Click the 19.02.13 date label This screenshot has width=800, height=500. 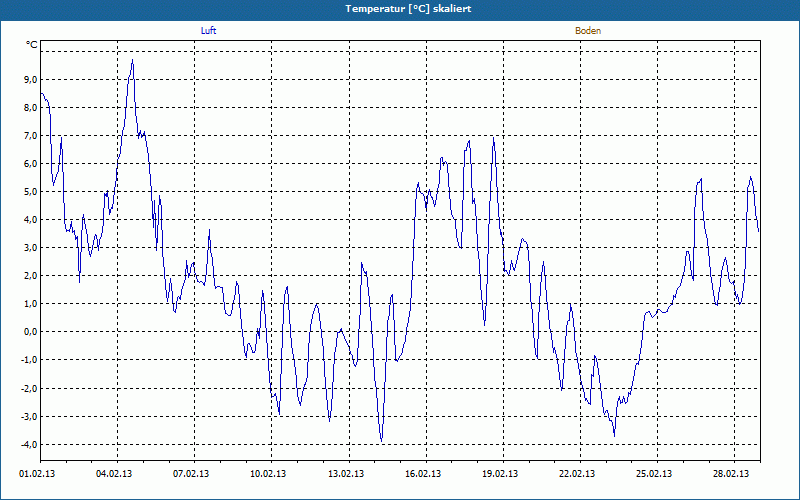pyautogui.click(x=500, y=474)
